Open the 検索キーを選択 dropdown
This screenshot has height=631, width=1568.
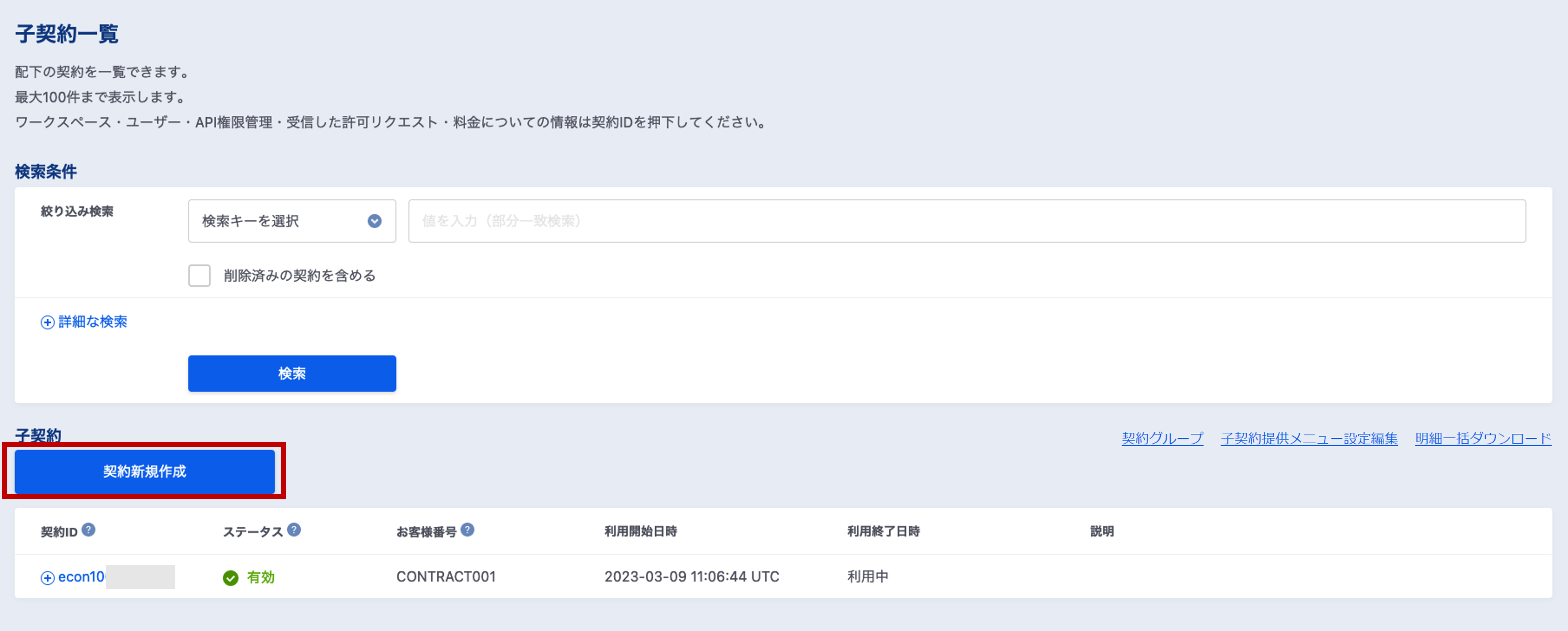pyautogui.click(x=292, y=221)
